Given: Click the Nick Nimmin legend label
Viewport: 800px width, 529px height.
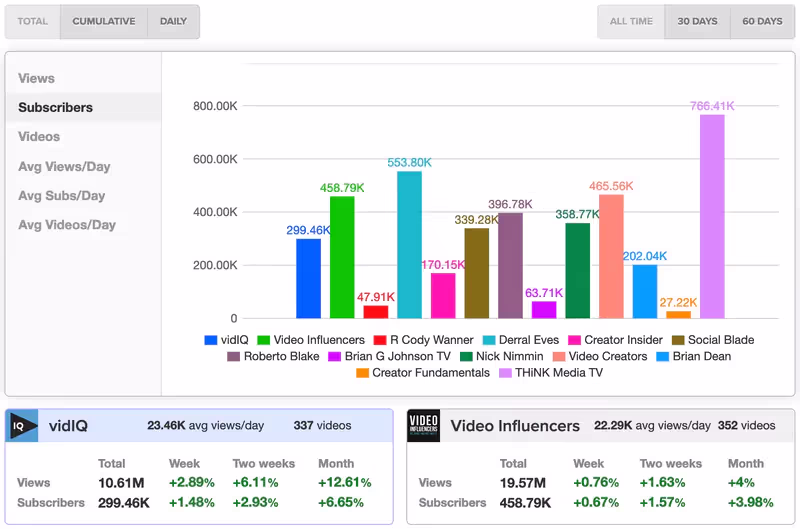Looking at the screenshot, I should (509, 356).
